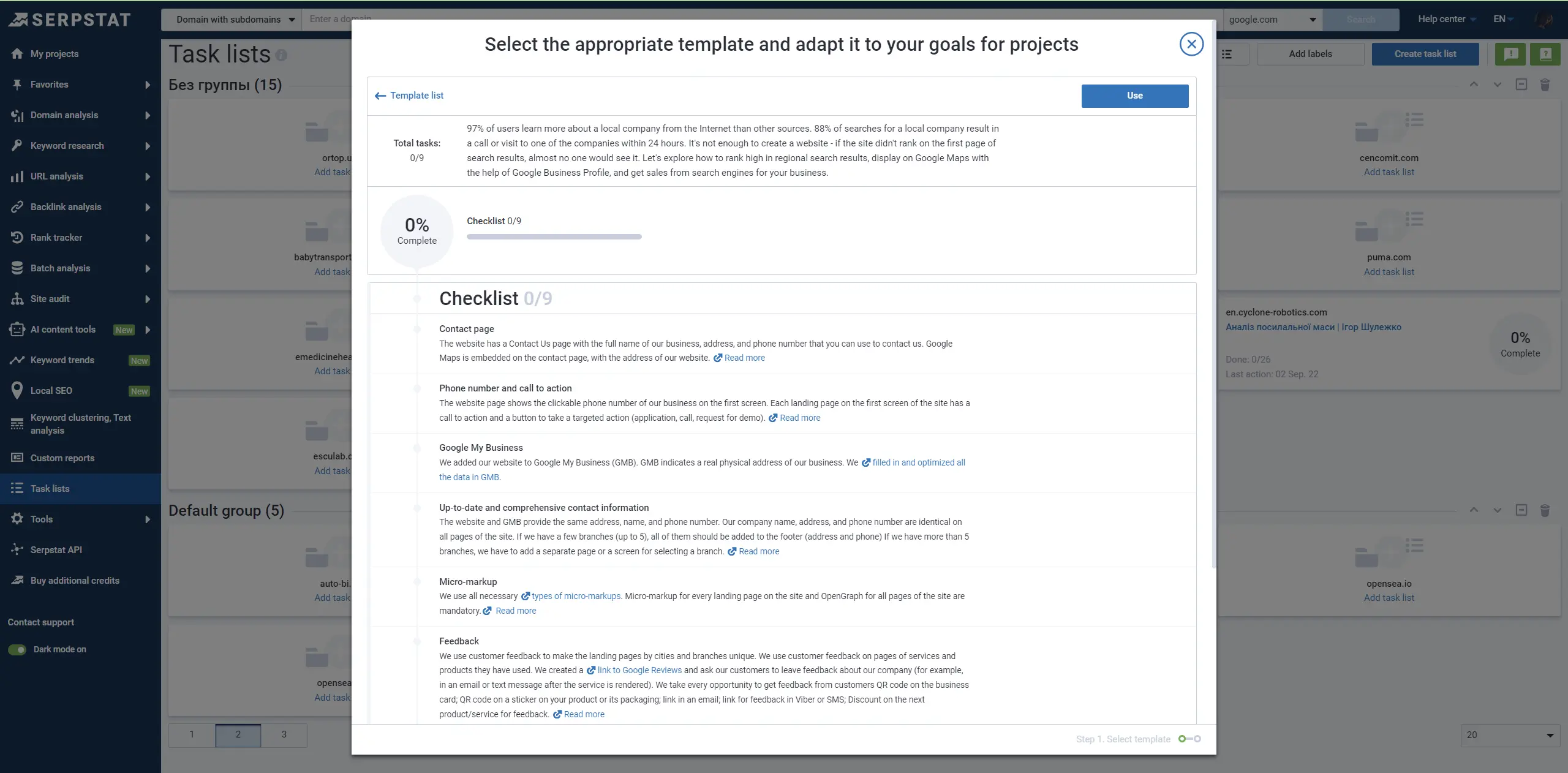Toggle Dark mode on
This screenshot has width=1568, height=773.
tap(17, 649)
